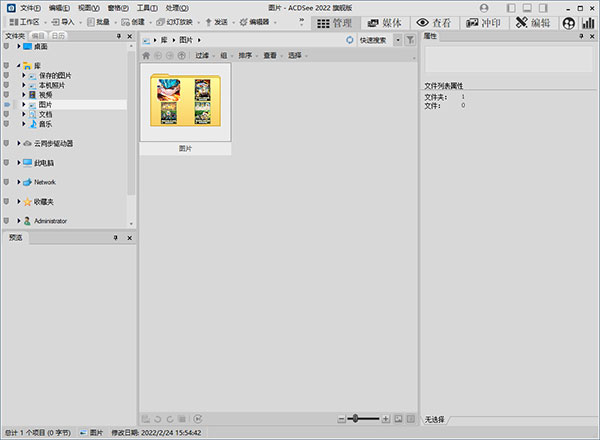Switch to the 管理 (Manage) mode
The height and width of the screenshot is (440, 600).
[336, 23]
